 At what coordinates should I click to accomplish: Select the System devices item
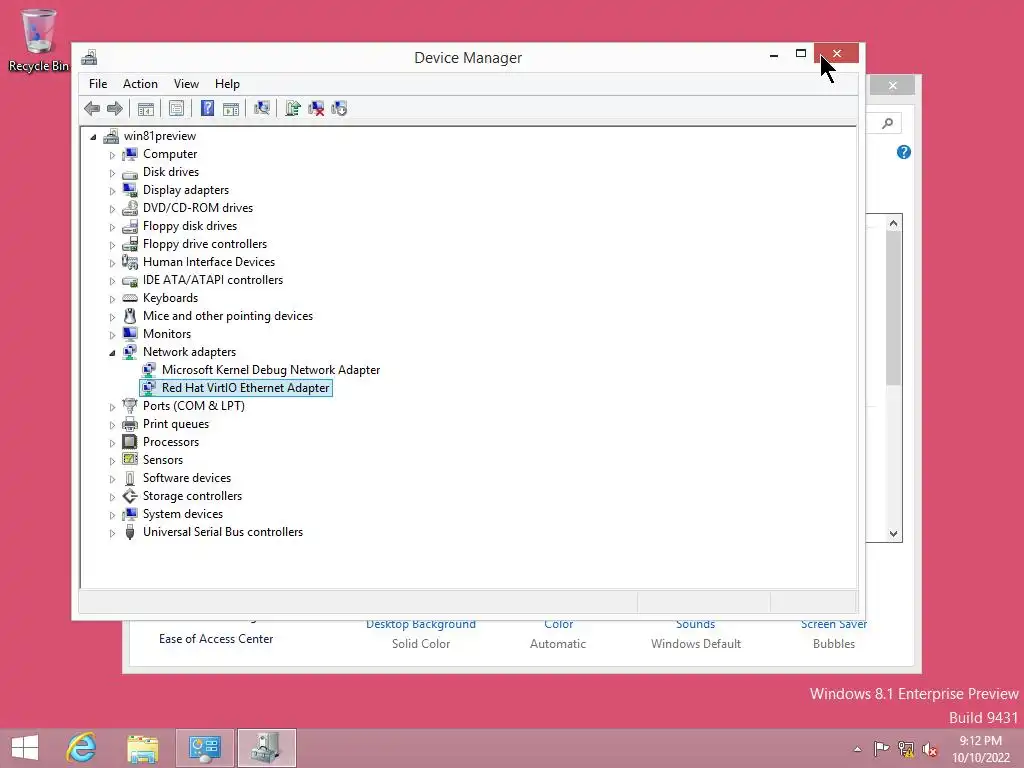point(183,514)
